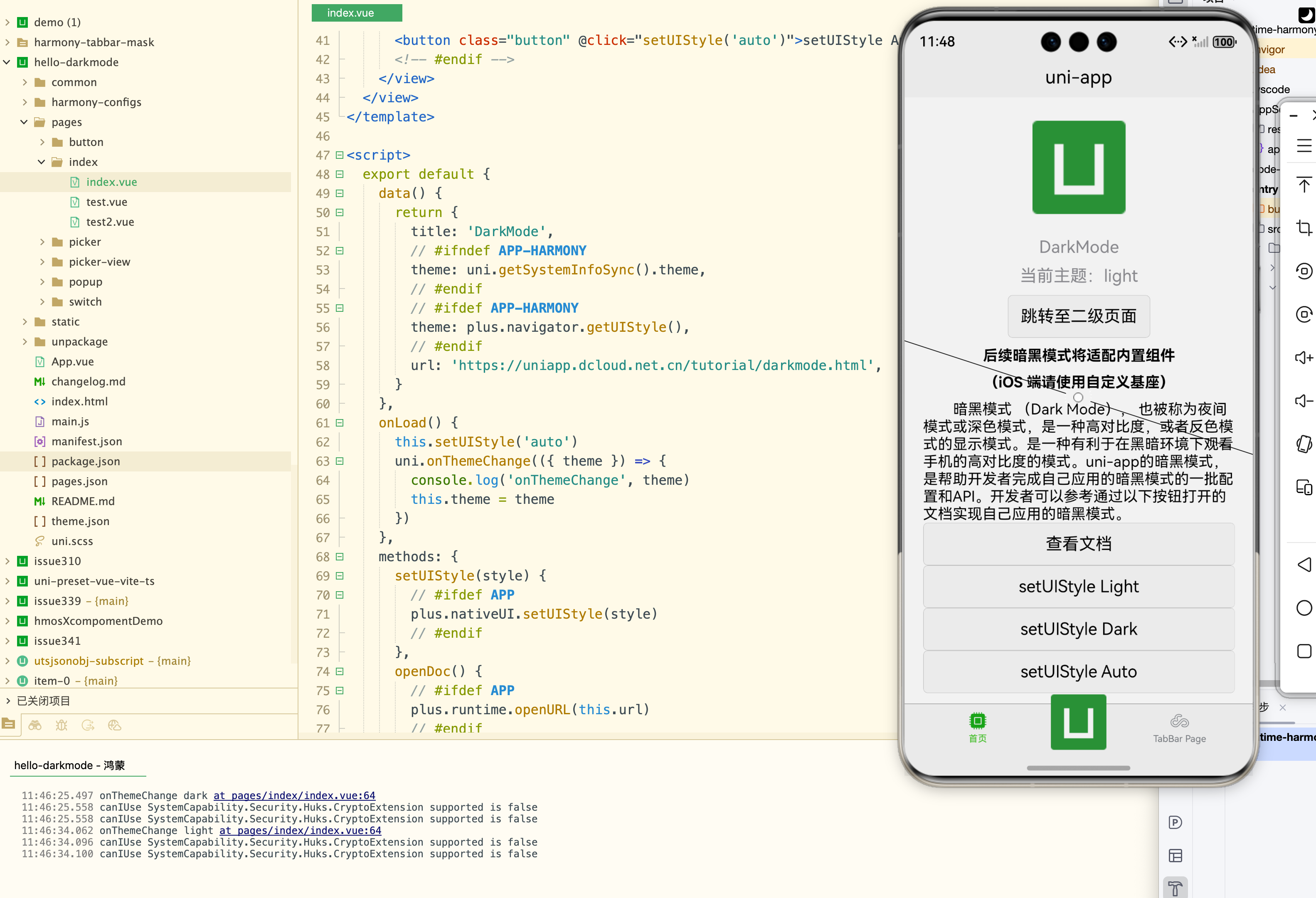1316x898 pixels.
Task: Tap the emulator square recents navigation icon
Action: pos(1304,651)
